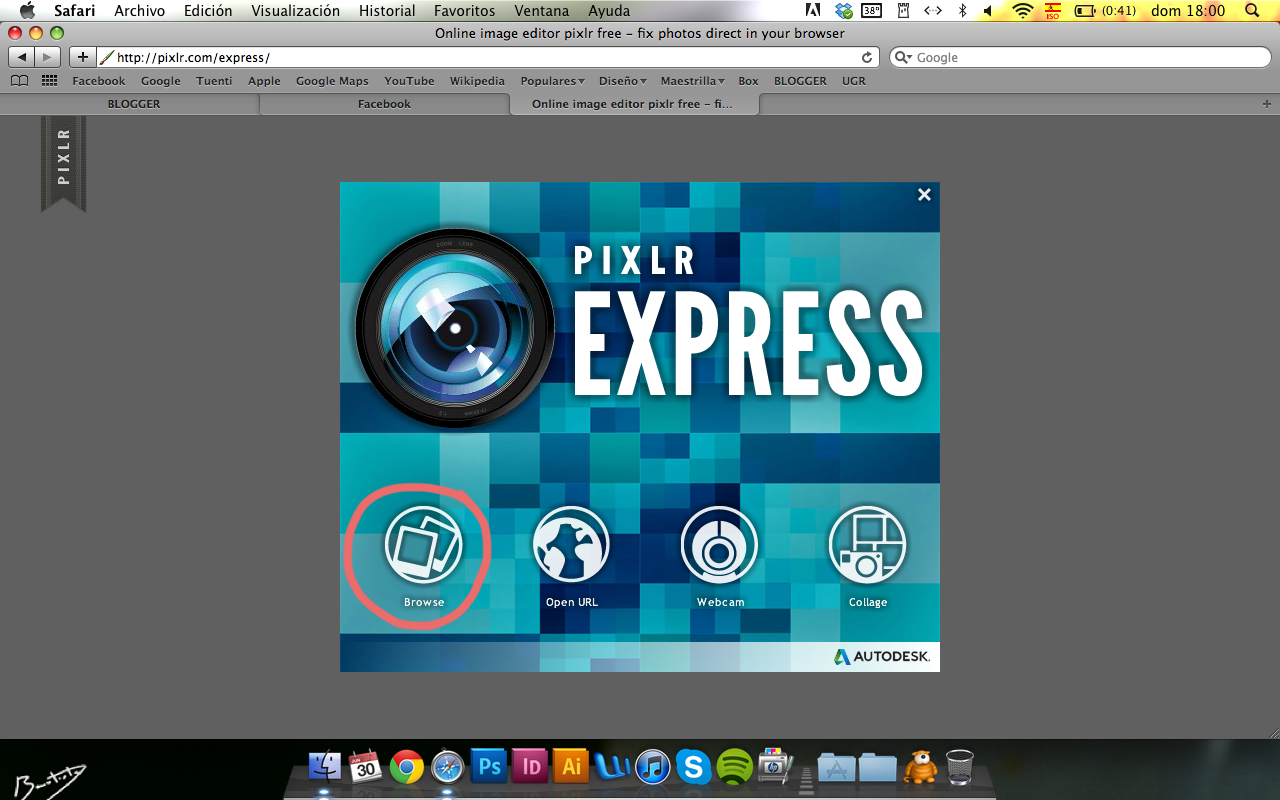Screen dimensions: 1280x800
Task: Open the YouTube bookmark
Action: [409, 81]
